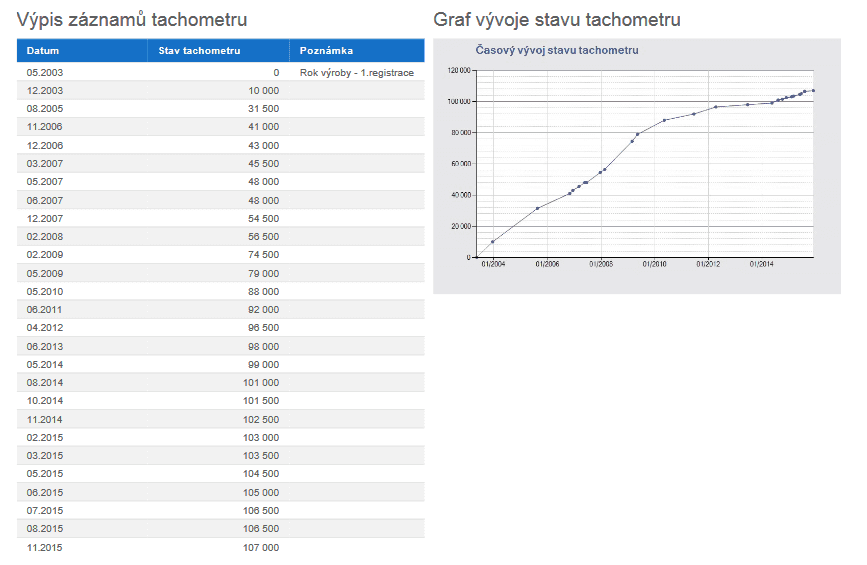Image resolution: width=867 pixels, height=565 pixels.
Task: Click the value 103 000
Action: point(261,438)
